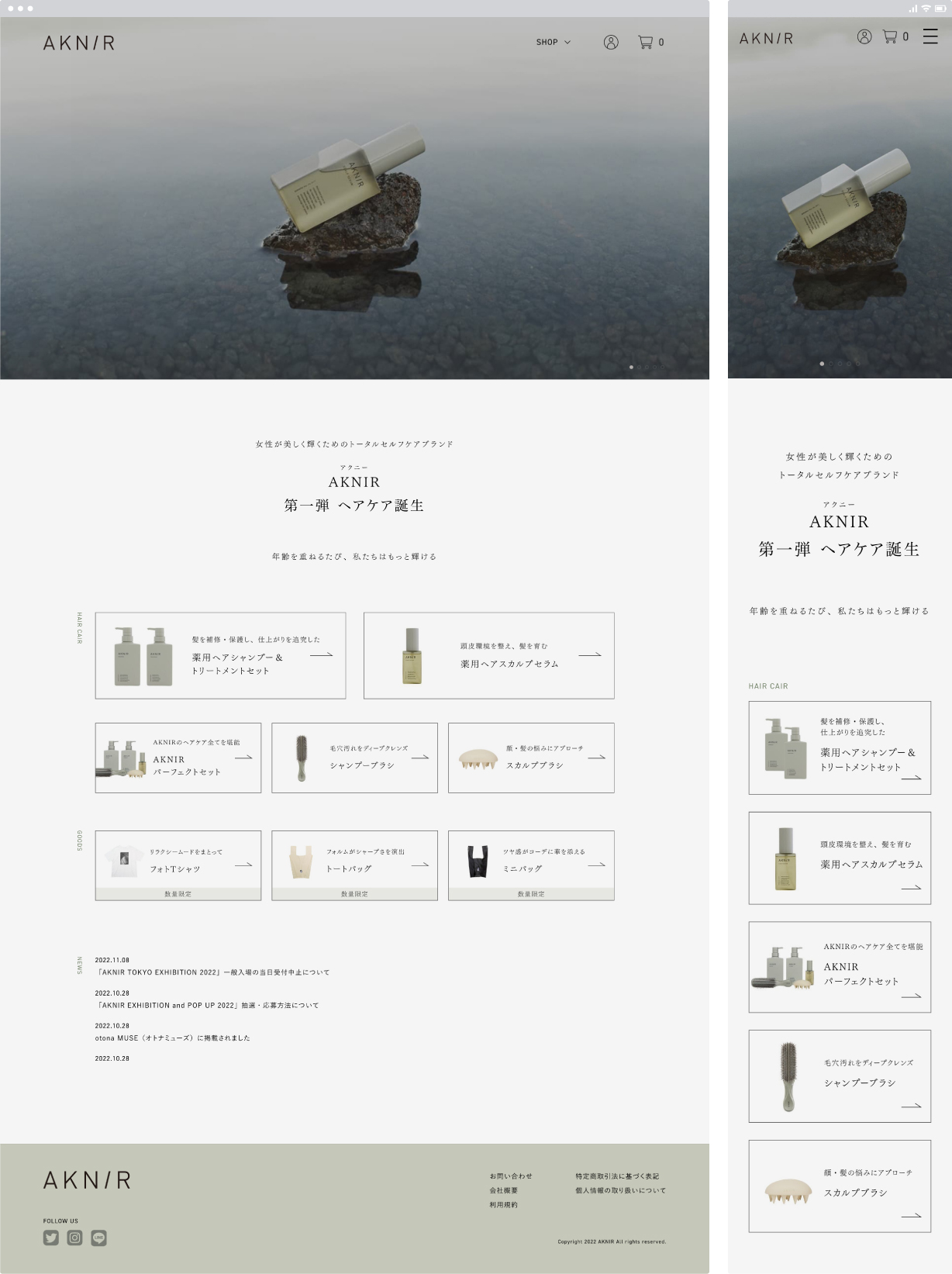Image resolution: width=952 pixels, height=1274 pixels.
Task: Visit the Instagram page from footer
Action: (x=74, y=1238)
